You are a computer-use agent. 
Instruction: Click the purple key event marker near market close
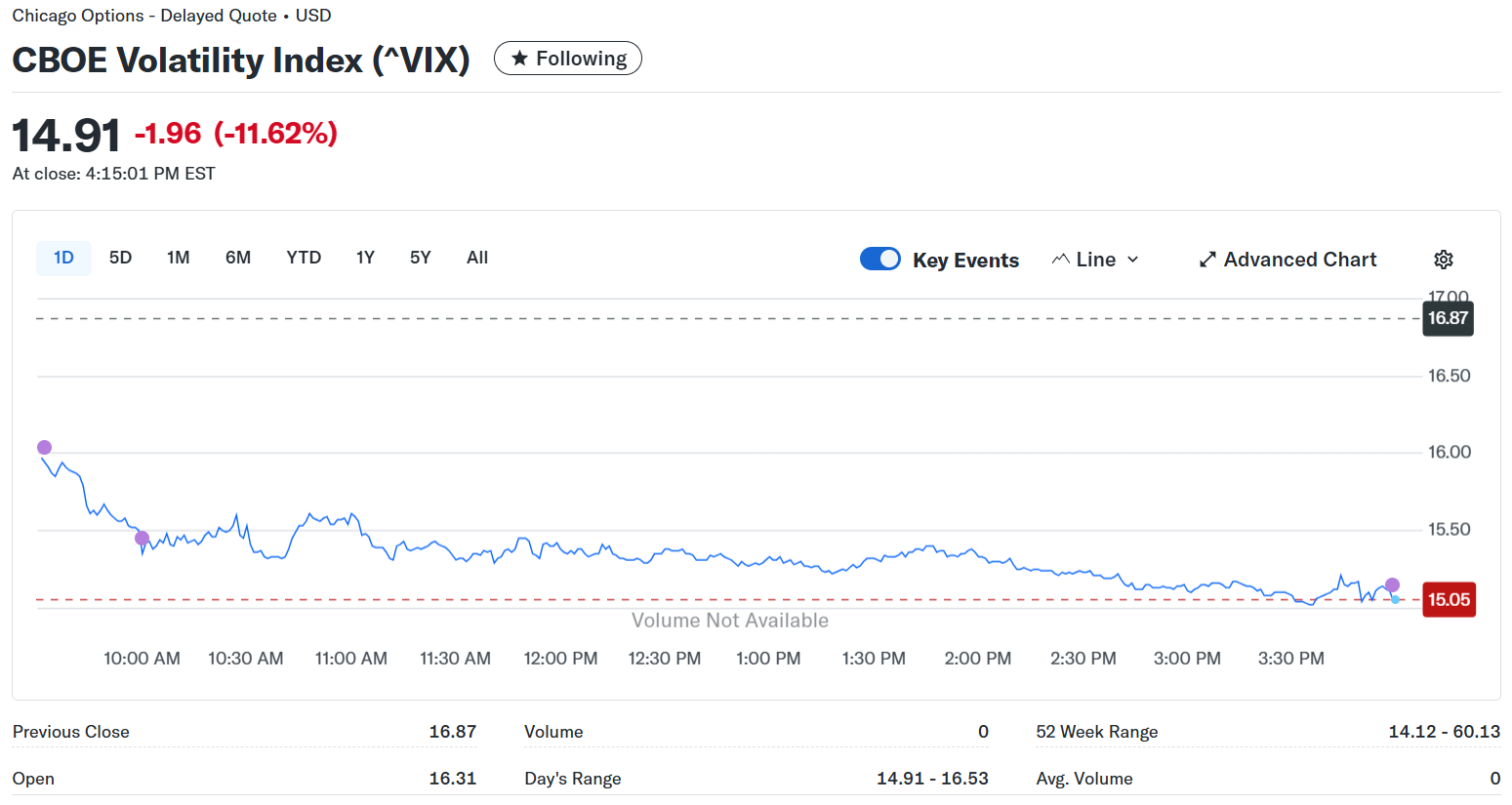coord(1392,584)
